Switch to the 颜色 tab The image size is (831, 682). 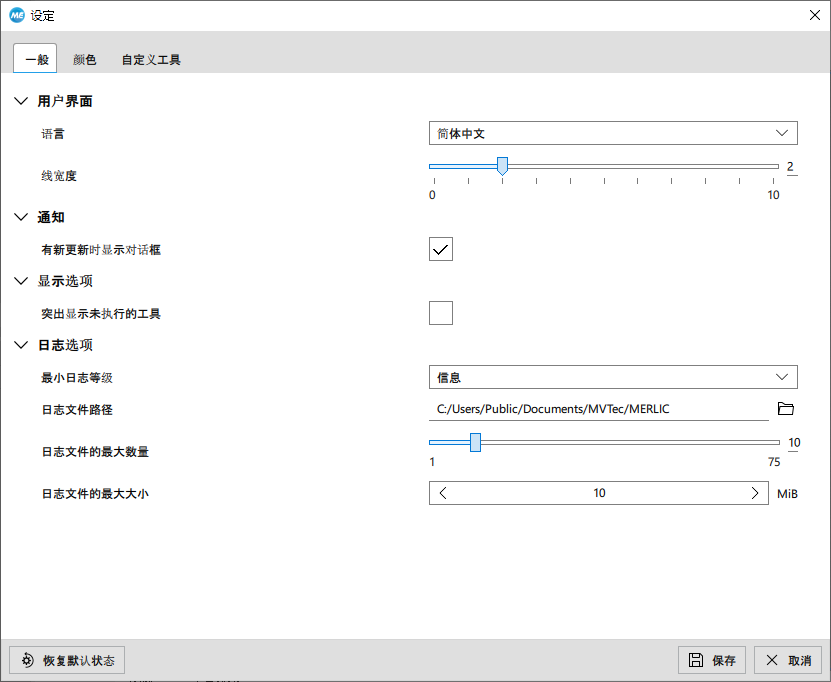coord(85,60)
